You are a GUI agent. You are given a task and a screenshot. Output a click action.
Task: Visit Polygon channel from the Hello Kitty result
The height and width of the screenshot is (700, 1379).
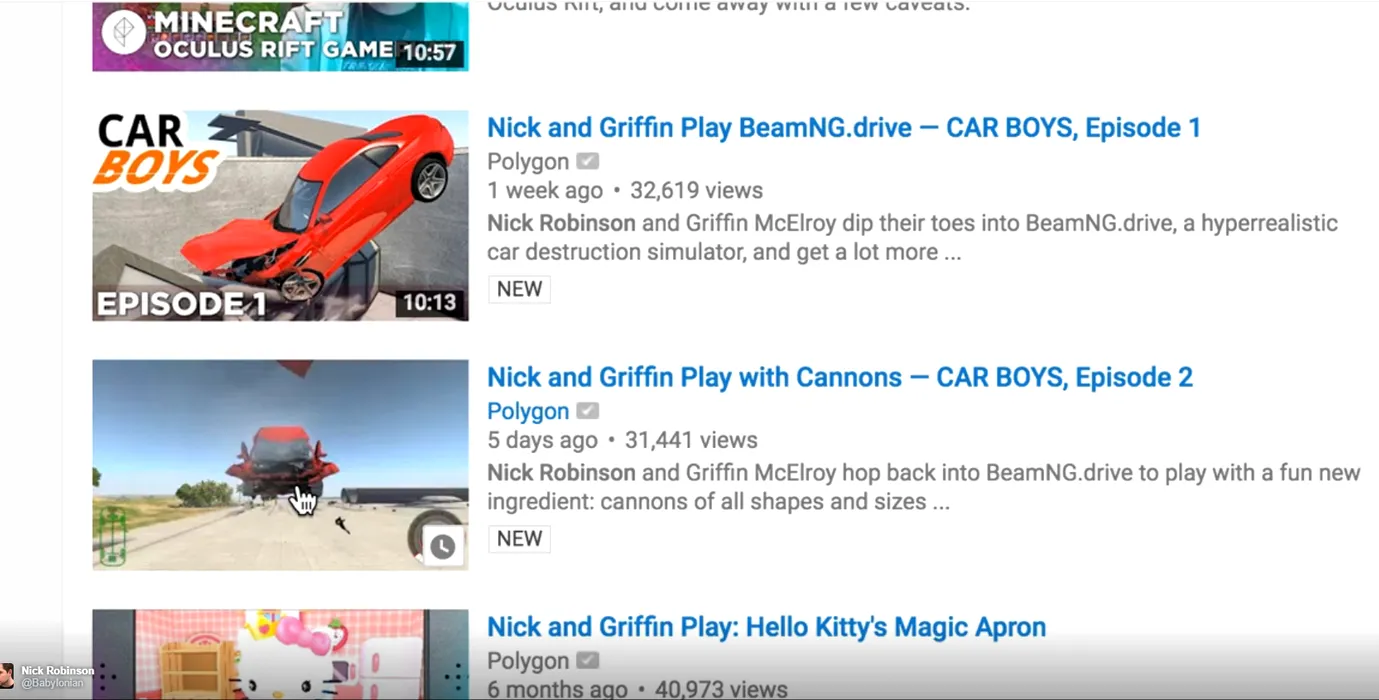528,662
